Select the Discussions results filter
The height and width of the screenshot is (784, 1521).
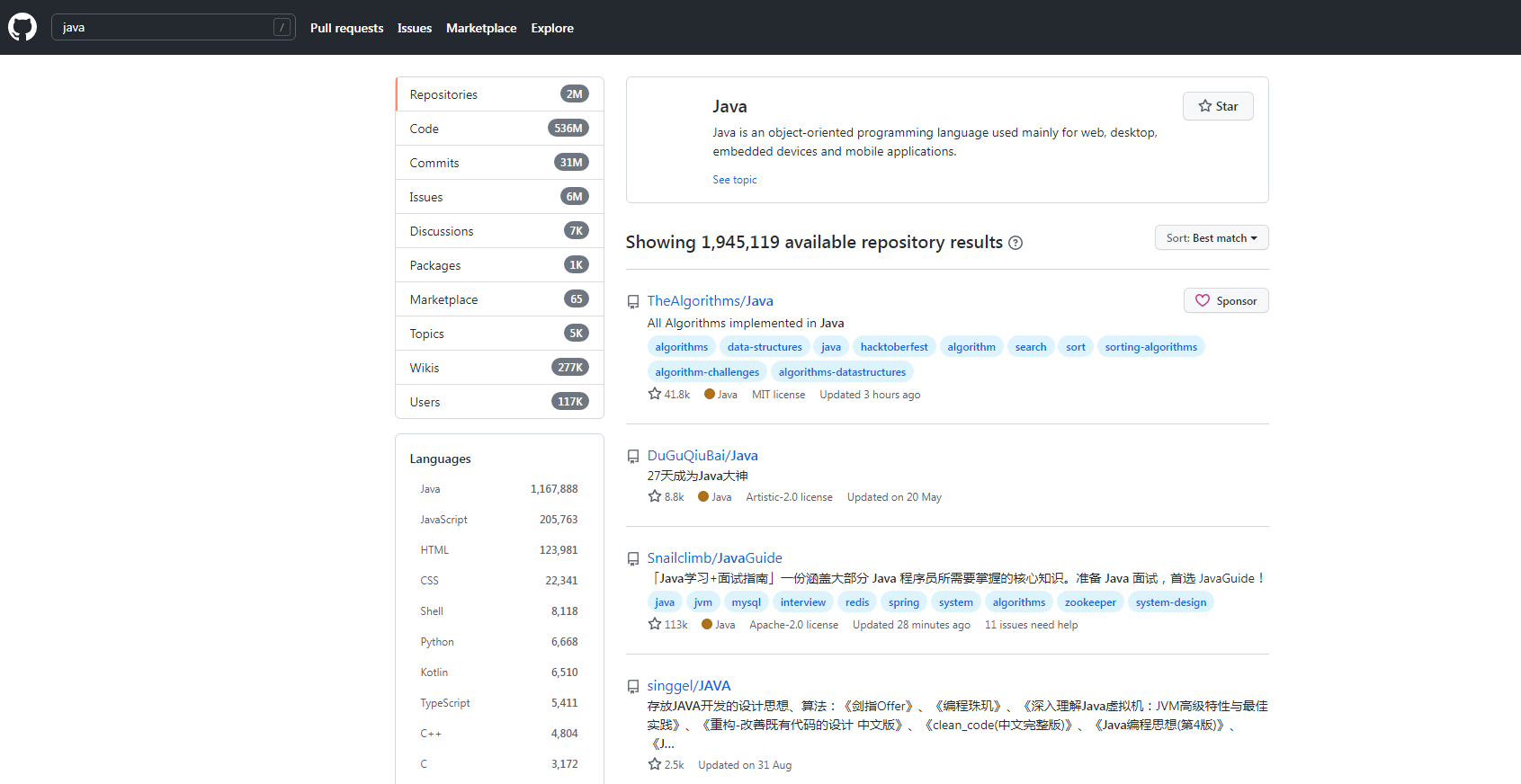pyautogui.click(x=499, y=231)
